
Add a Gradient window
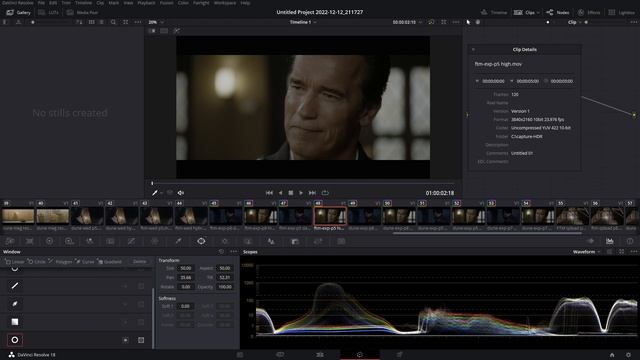110,262
